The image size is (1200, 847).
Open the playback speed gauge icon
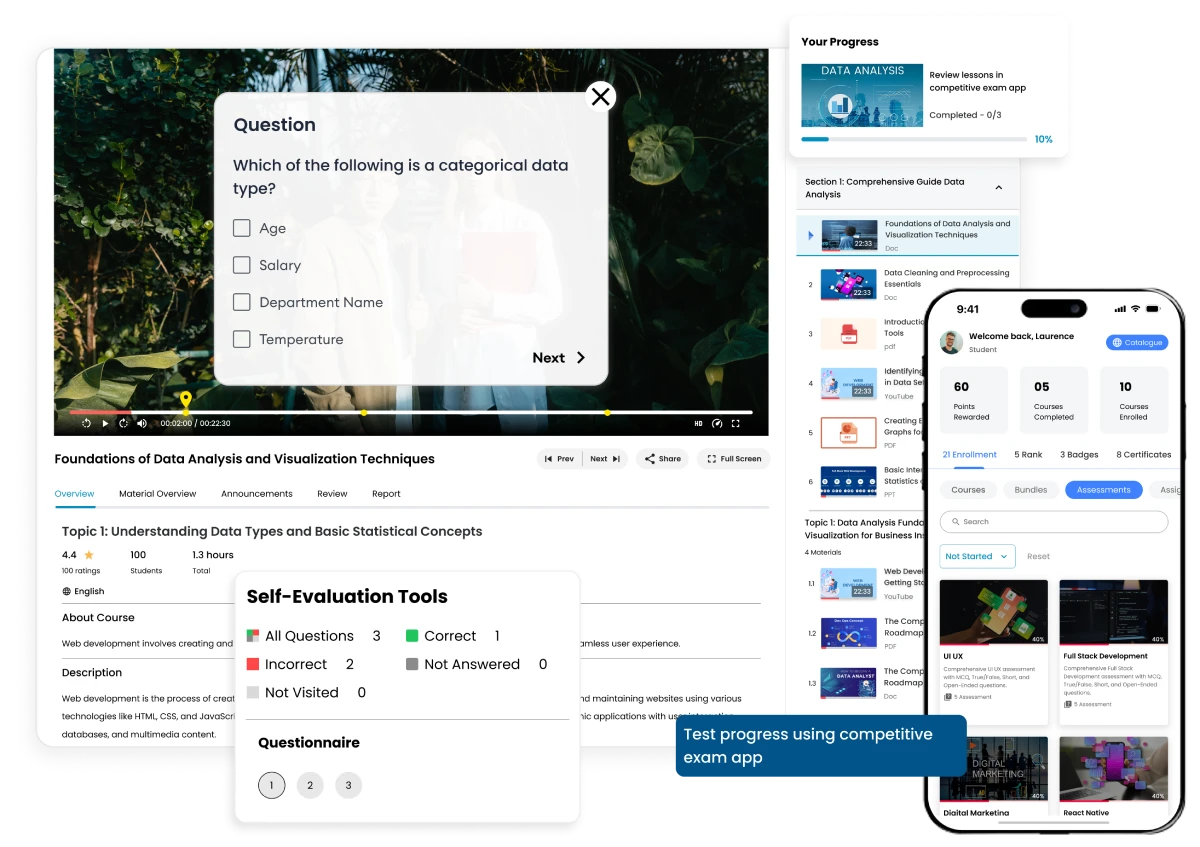(x=716, y=423)
